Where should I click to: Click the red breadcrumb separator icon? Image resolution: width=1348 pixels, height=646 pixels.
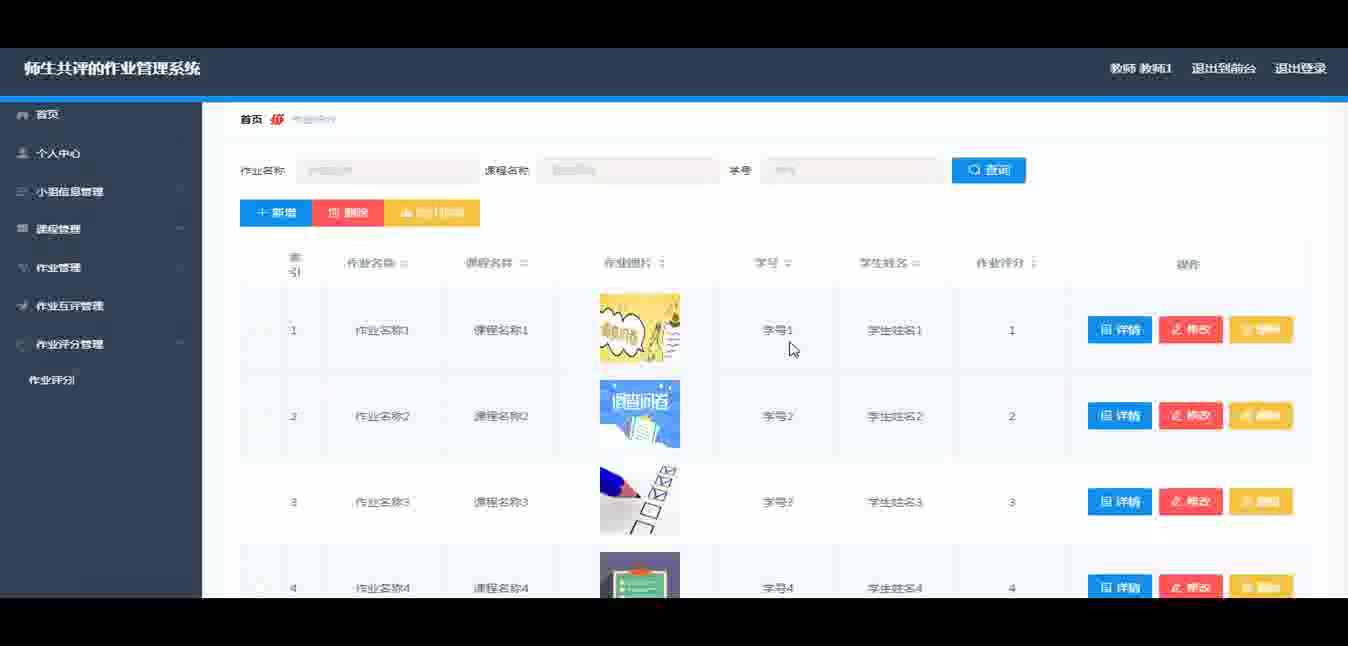pyautogui.click(x=277, y=119)
